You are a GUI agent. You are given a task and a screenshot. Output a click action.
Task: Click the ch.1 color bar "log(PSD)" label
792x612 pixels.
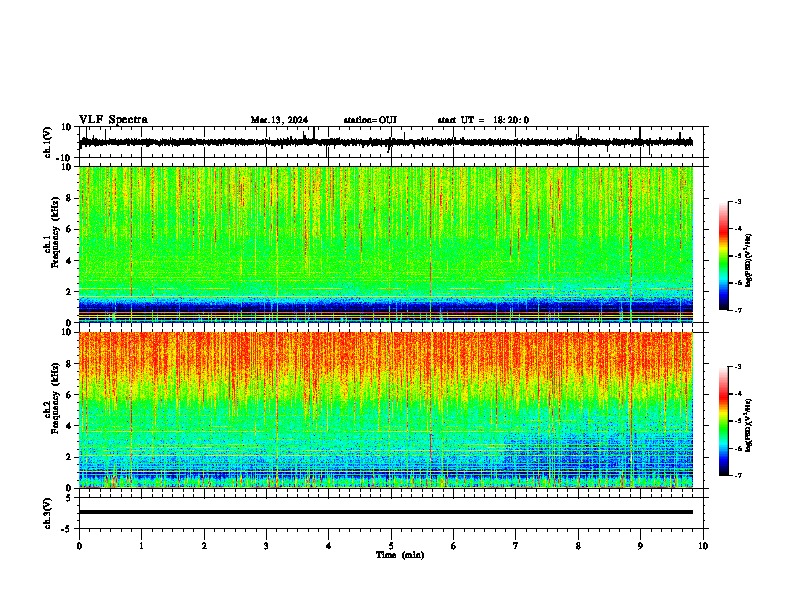click(749, 260)
